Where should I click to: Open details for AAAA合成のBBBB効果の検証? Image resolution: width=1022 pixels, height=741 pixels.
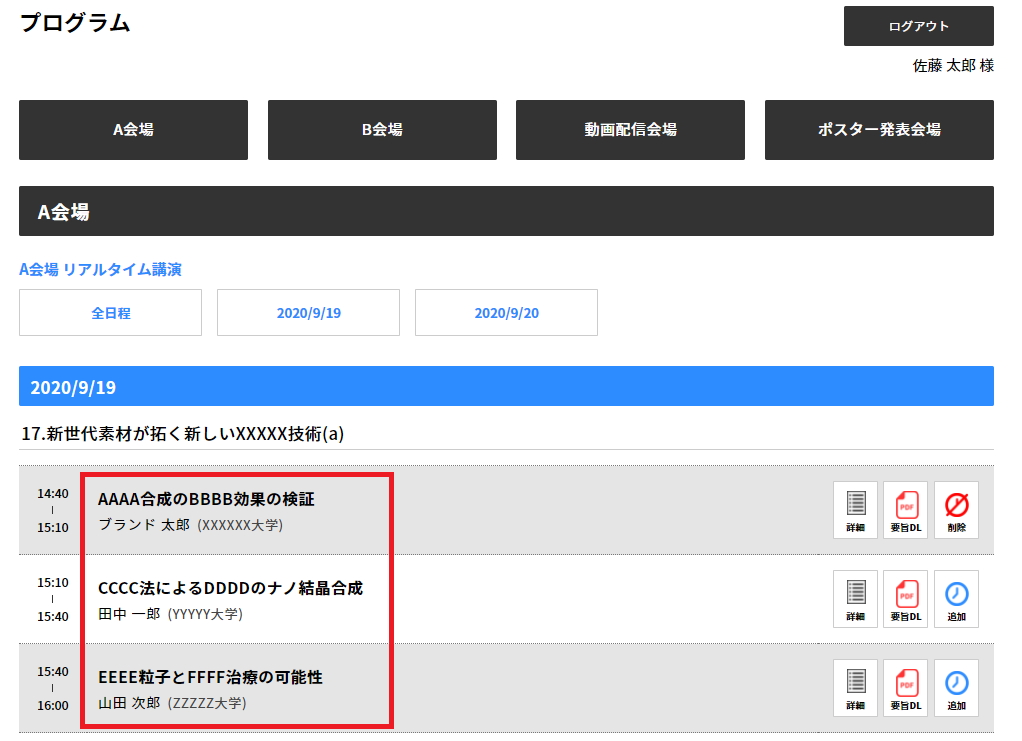point(855,510)
